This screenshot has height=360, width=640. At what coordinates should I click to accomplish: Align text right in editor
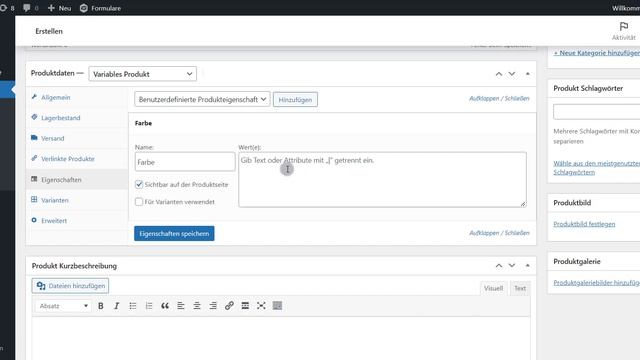pos(213,306)
